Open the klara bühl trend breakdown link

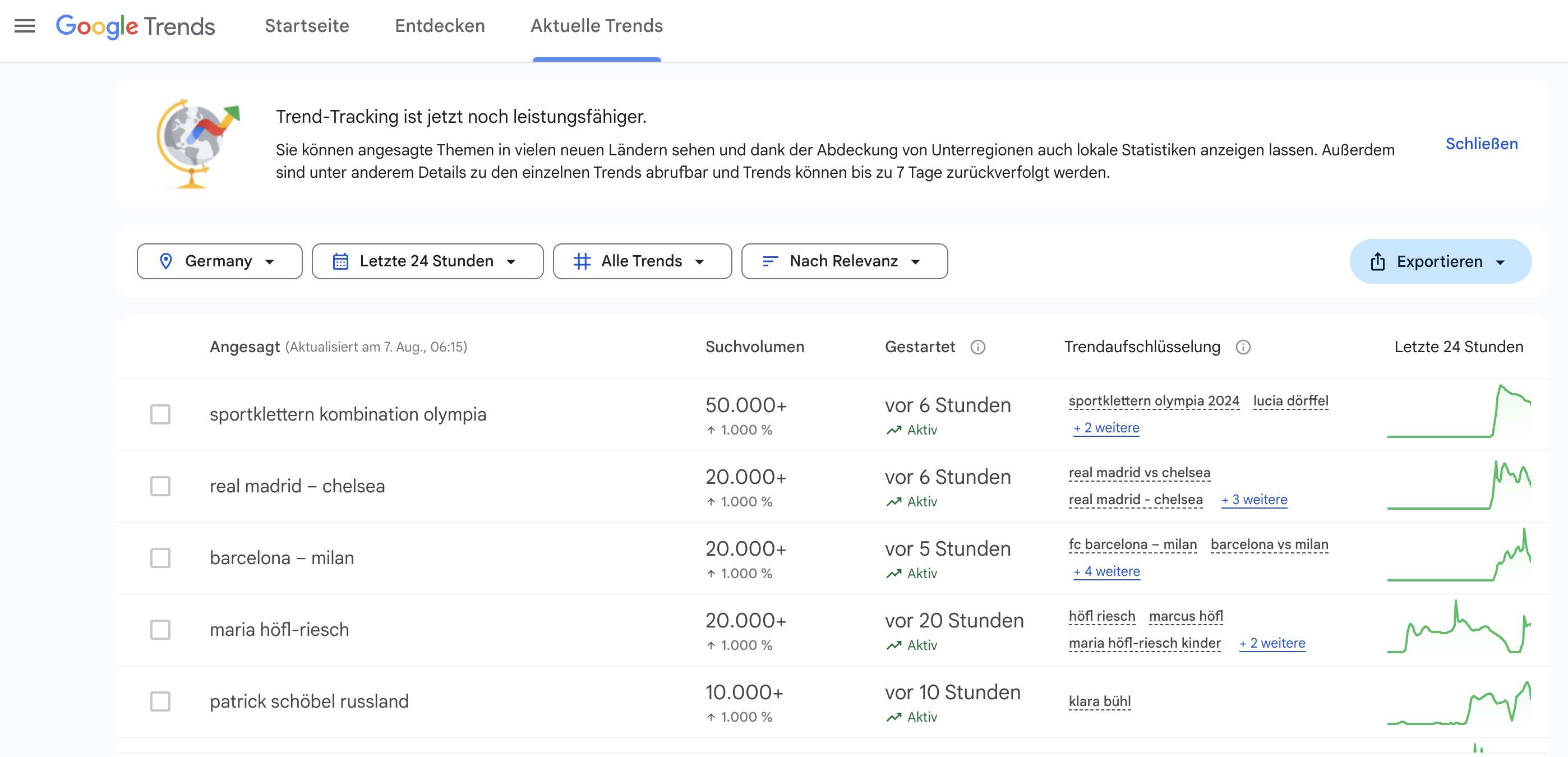point(1099,701)
